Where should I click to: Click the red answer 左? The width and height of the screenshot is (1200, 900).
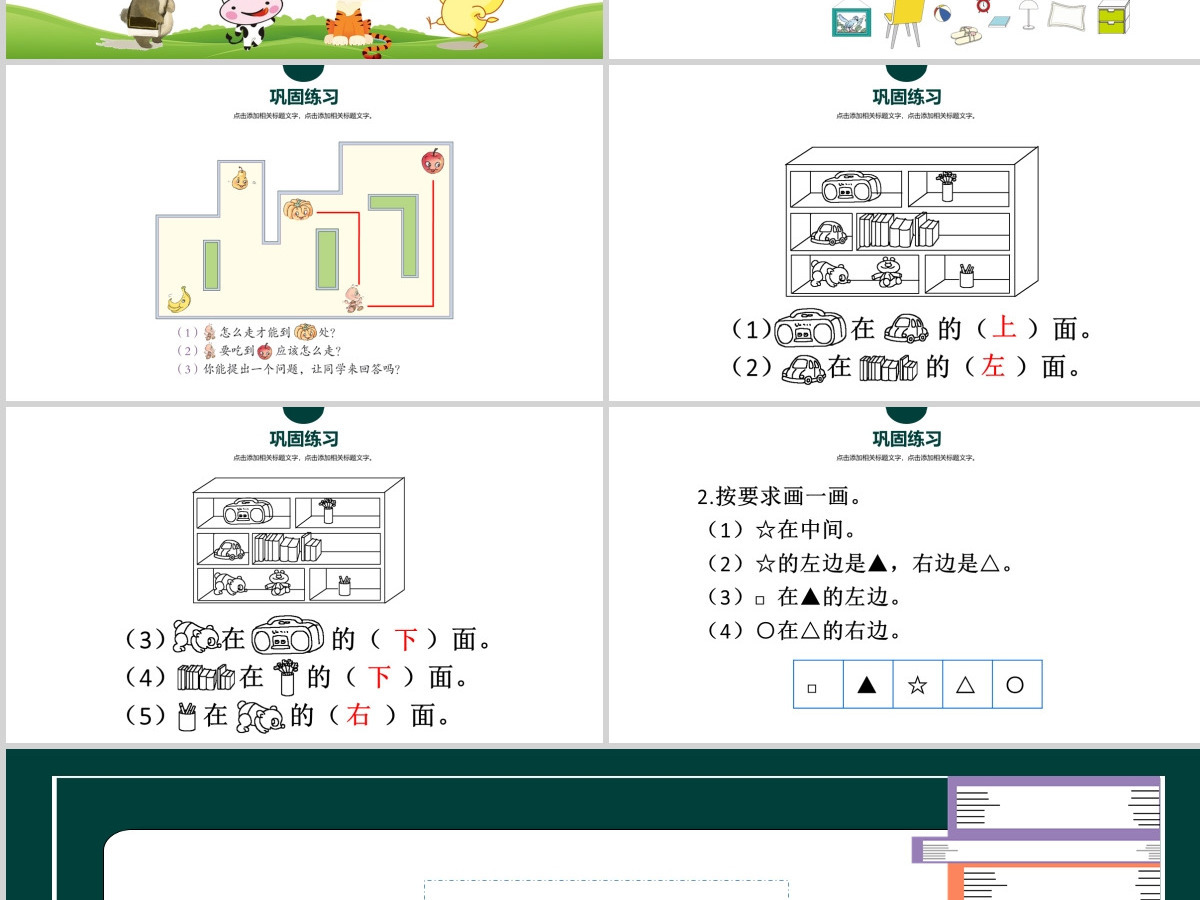click(993, 366)
